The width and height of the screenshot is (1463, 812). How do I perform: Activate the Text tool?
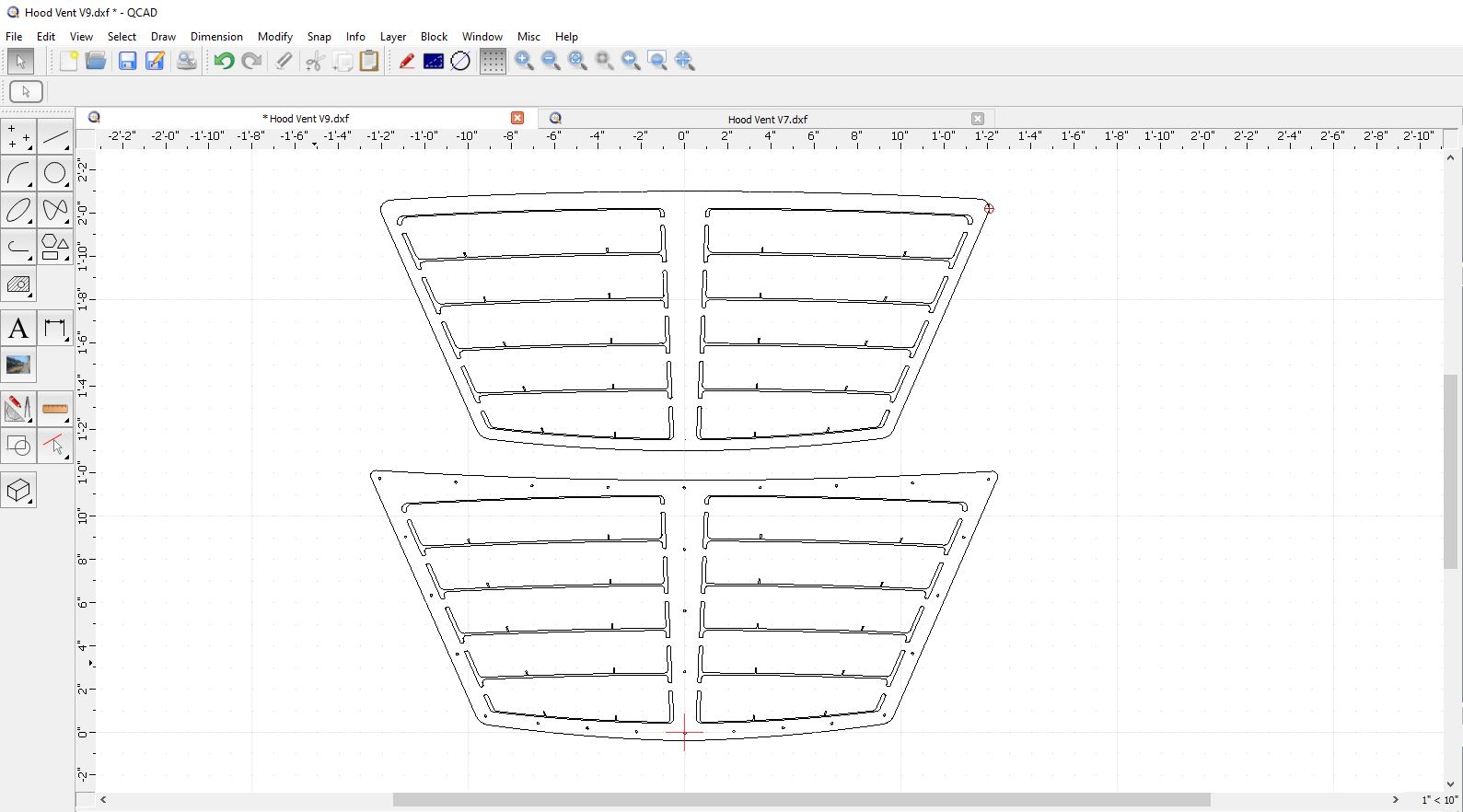pos(18,329)
